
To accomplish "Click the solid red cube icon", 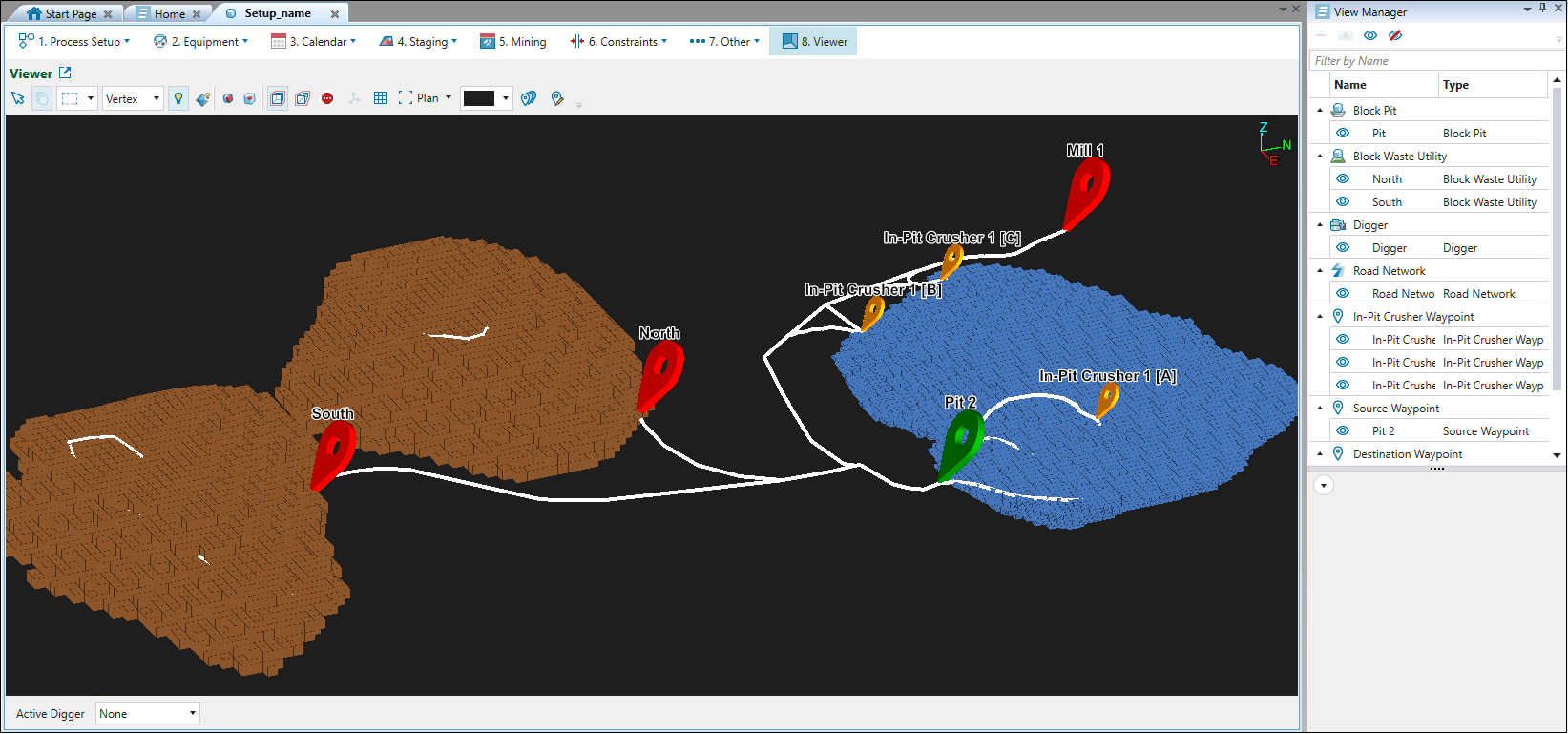I will tap(228, 98).
